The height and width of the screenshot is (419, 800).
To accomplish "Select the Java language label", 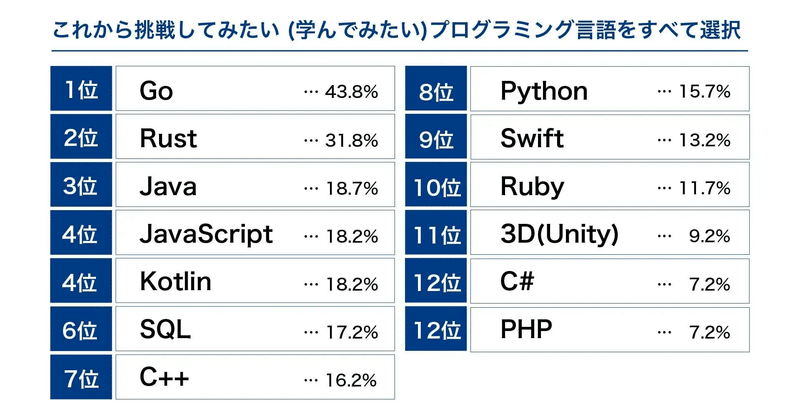I will (168, 187).
